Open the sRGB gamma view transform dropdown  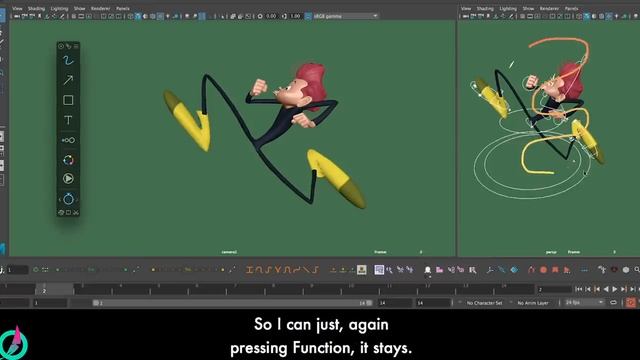point(345,16)
